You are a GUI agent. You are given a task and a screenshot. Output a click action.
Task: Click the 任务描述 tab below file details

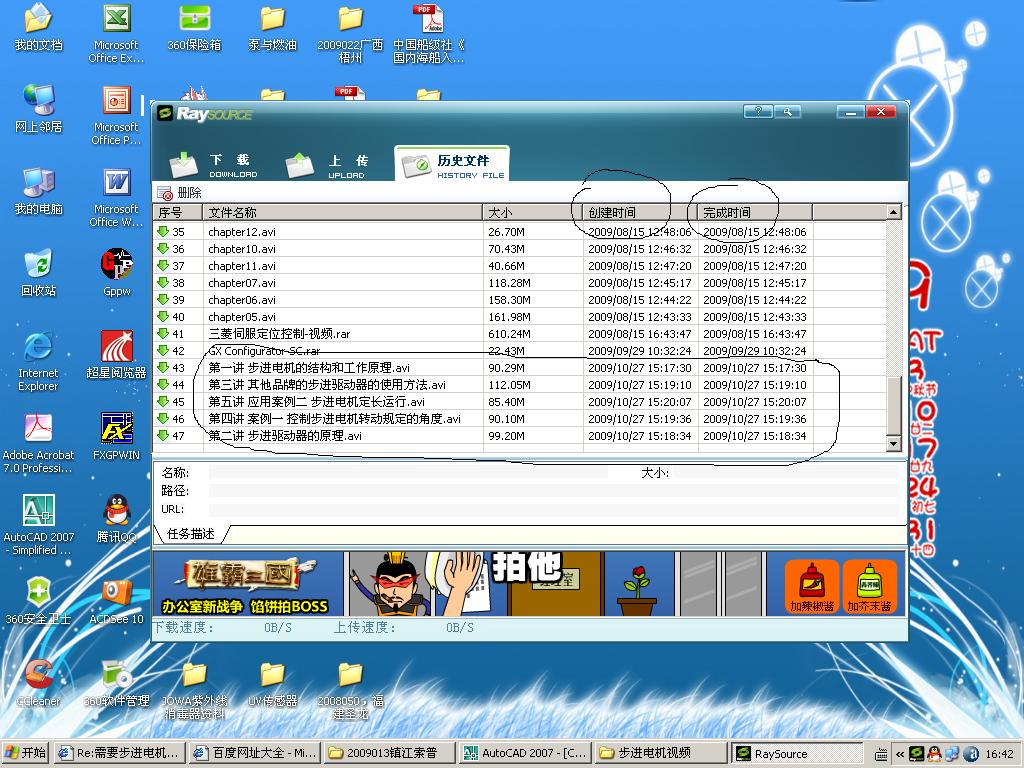tap(190, 534)
